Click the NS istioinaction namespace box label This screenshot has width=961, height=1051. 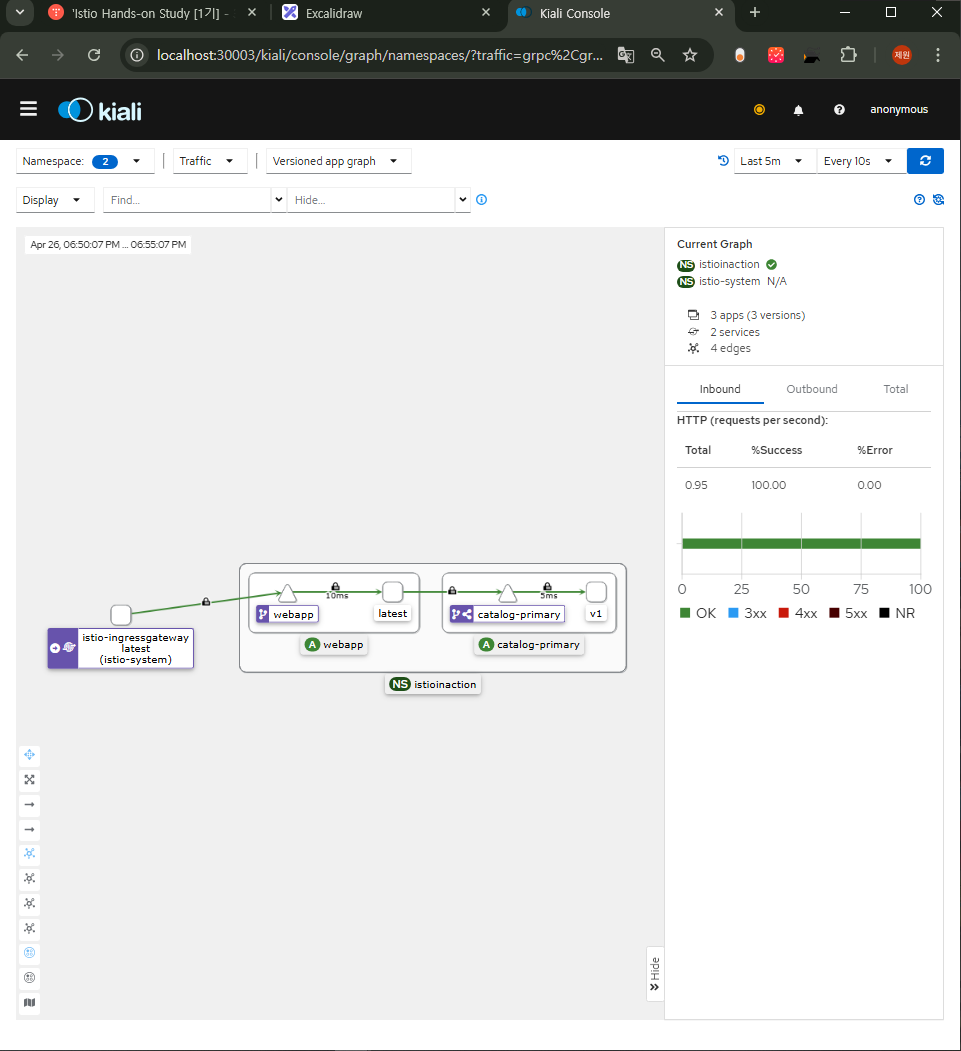(x=433, y=684)
